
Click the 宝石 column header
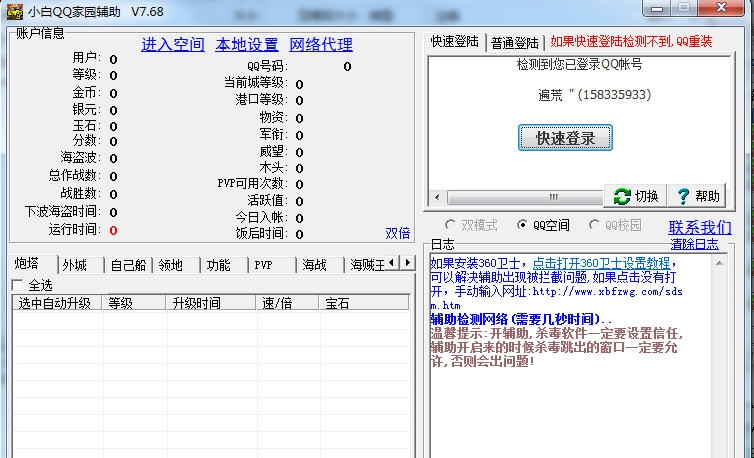pyautogui.click(x=364, y=303)
